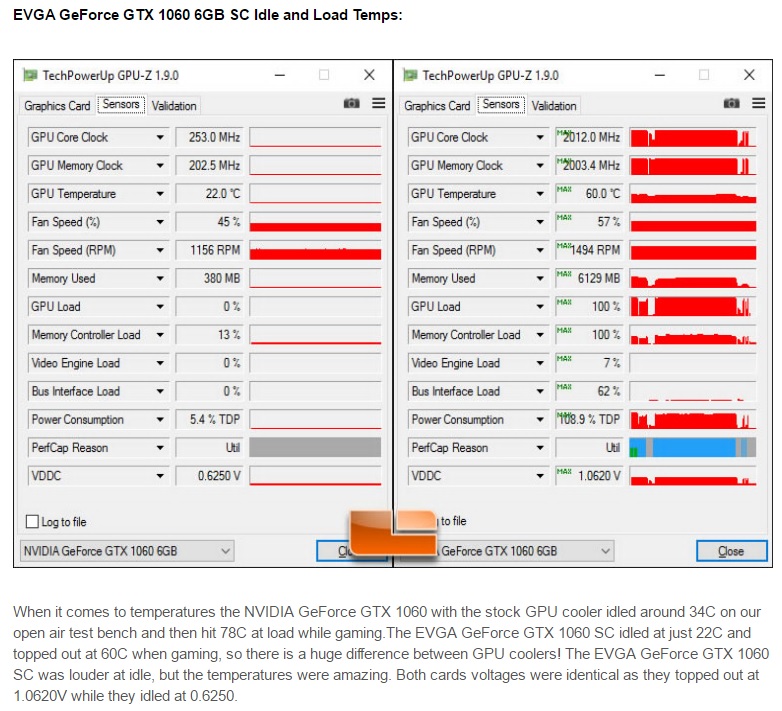
Task: Open GPU selector combo box in left window
Action: (127, 551)
